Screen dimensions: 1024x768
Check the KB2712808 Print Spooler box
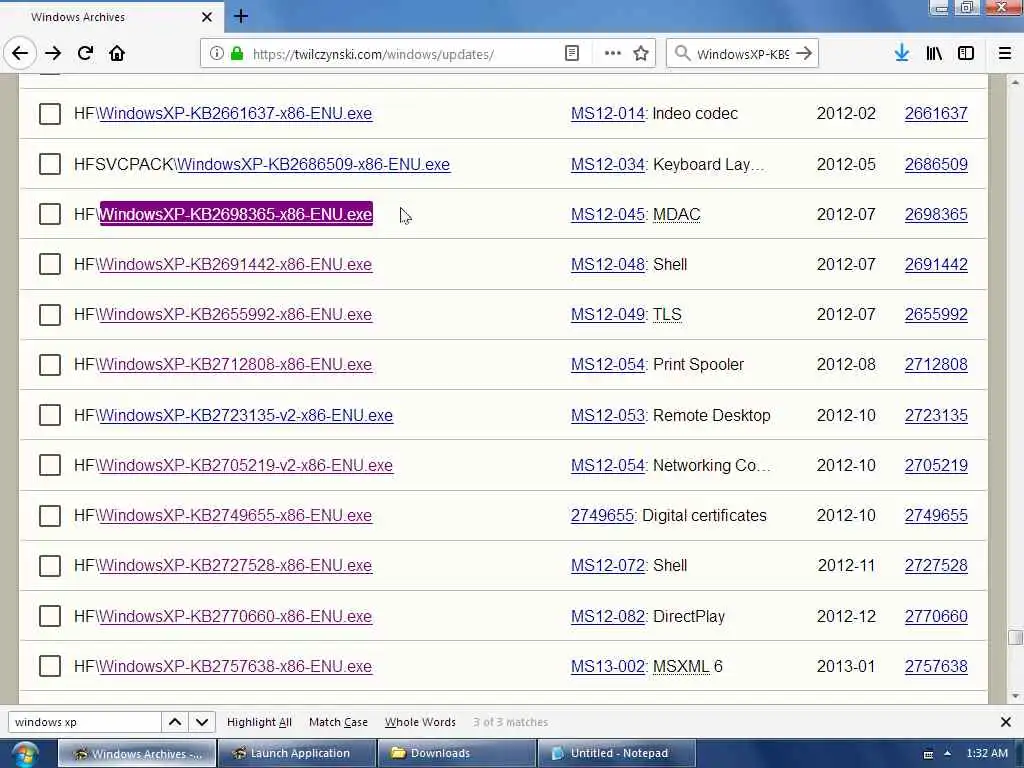(x=50, y=364)
